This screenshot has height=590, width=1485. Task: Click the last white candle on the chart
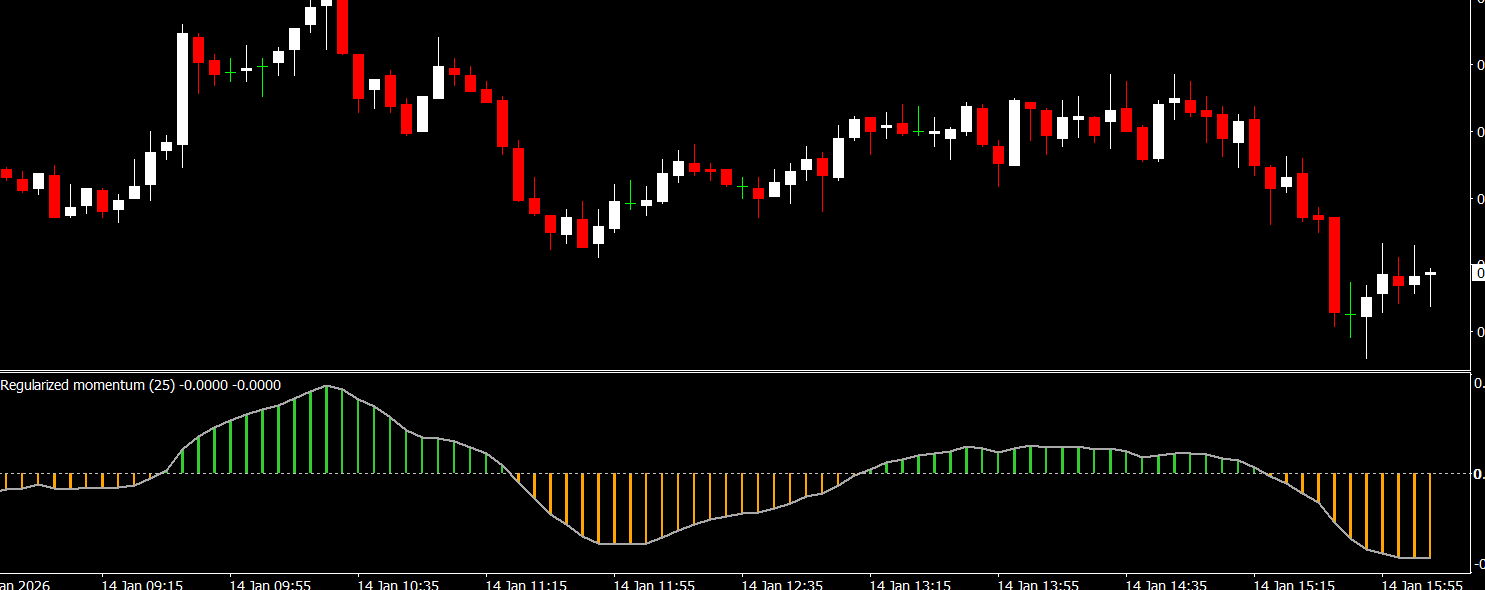click(1431, 273)
